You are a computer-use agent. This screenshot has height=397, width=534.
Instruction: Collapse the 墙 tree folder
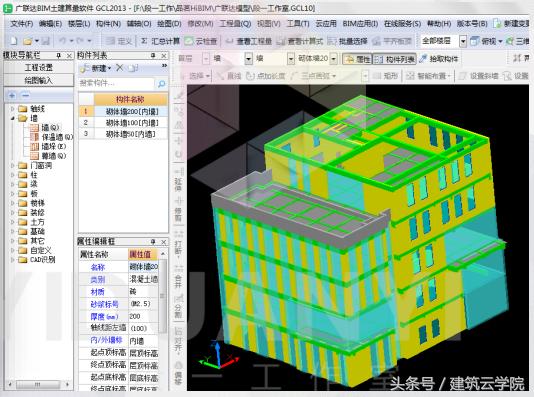click(x=13, y=118)
